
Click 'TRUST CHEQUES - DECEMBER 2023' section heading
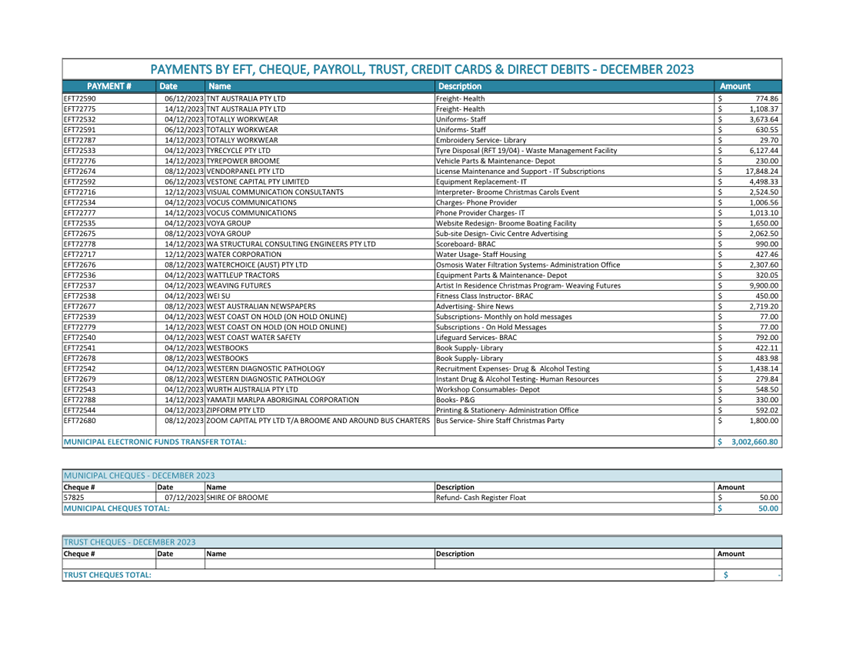(x=129, y=542)
